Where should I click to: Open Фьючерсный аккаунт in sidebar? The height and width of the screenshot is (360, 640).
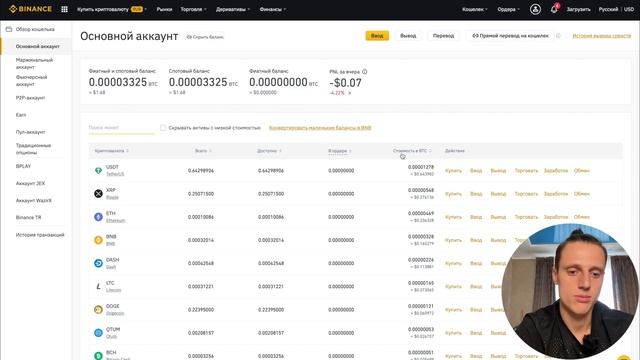(31, 80)
